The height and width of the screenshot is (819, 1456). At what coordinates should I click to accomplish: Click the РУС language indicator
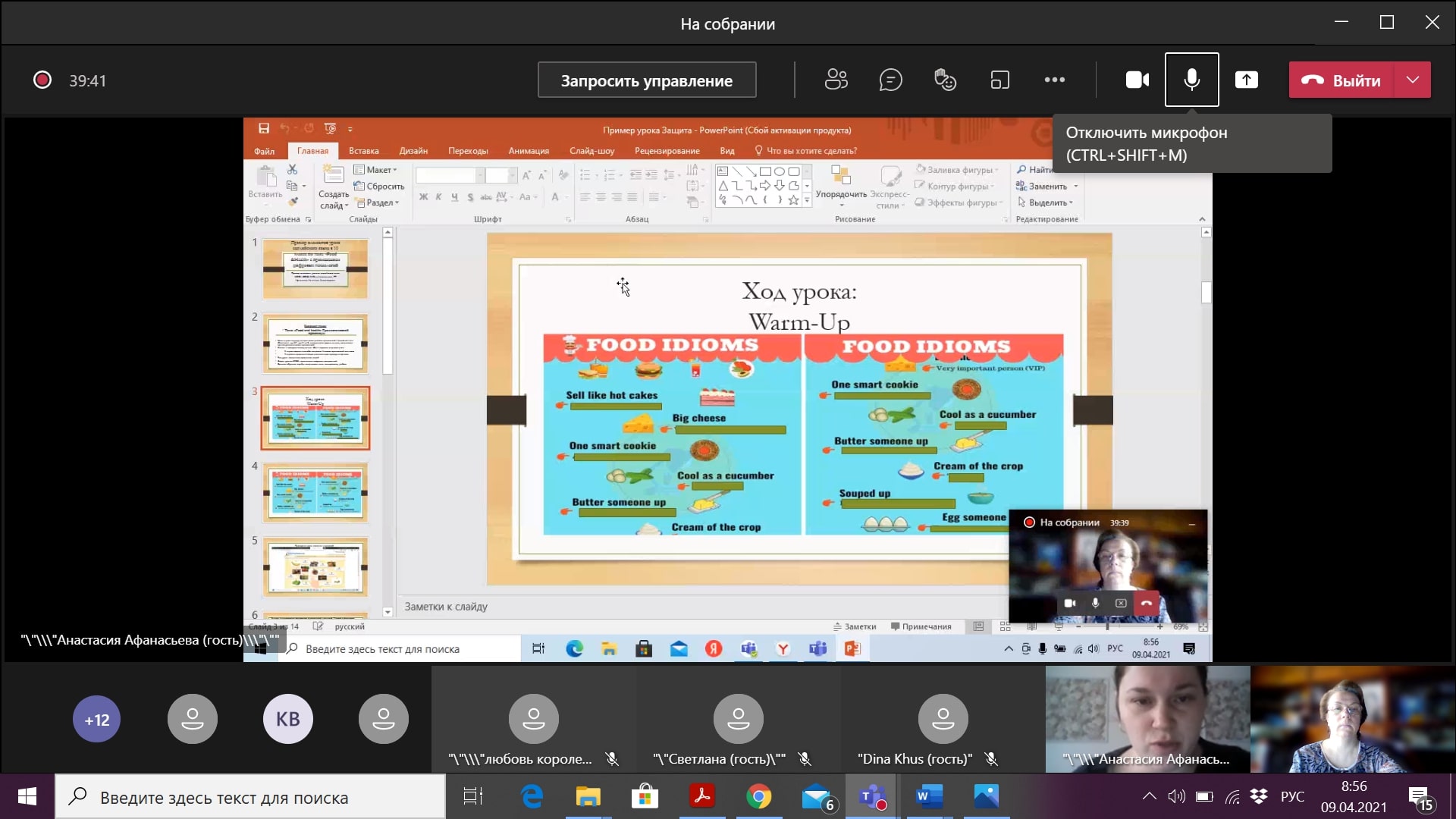[x=1292, y=796]
